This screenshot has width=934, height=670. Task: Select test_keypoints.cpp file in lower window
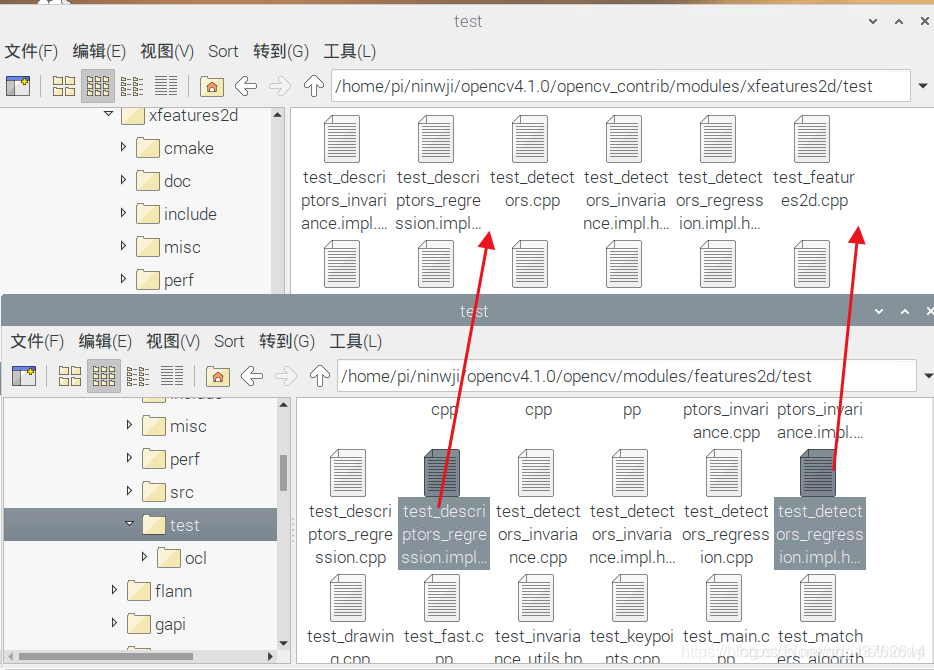(631, 618)
